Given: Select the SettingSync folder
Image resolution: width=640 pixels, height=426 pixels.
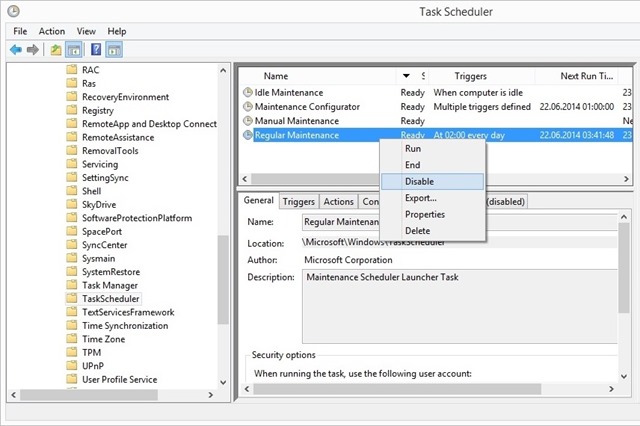Looking at the screenshot, I should [105, 178].
